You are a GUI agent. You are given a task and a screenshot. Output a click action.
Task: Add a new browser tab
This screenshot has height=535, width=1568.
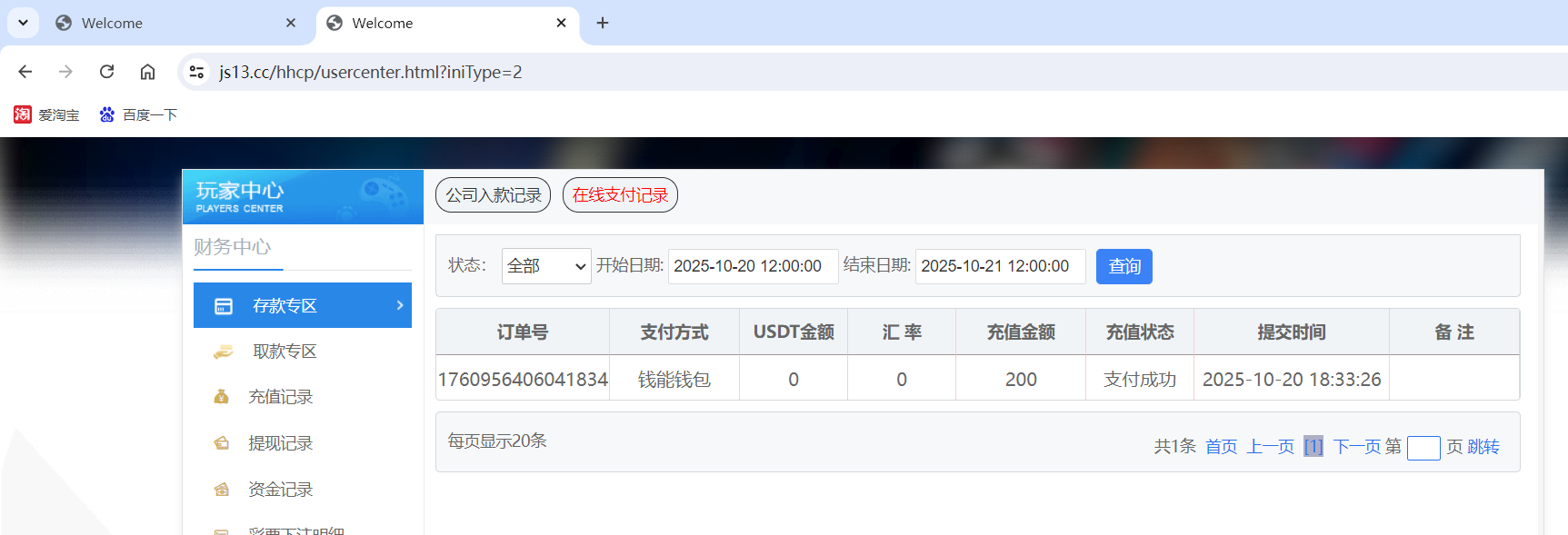(x=603, y=23)
